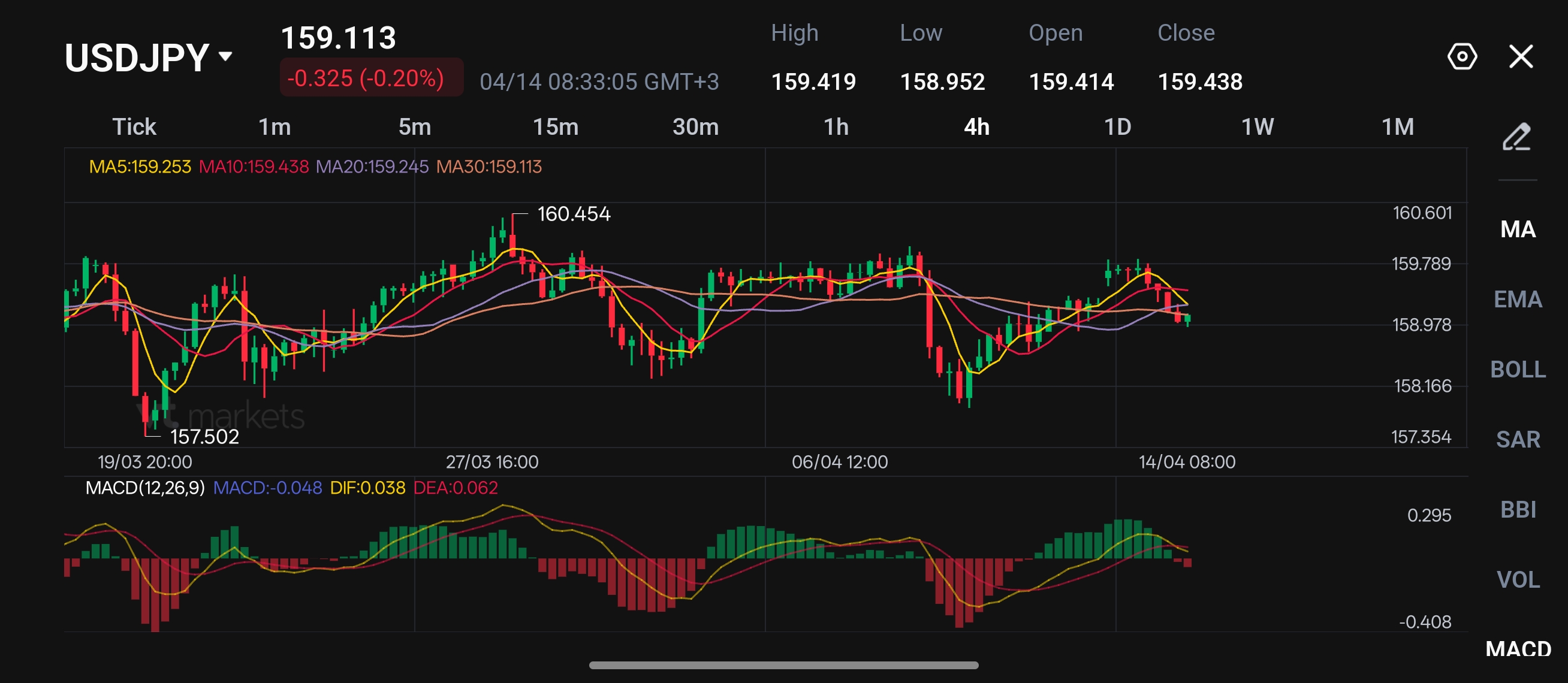
Task: Switch to the Tick timeframe
Action: 134,127
